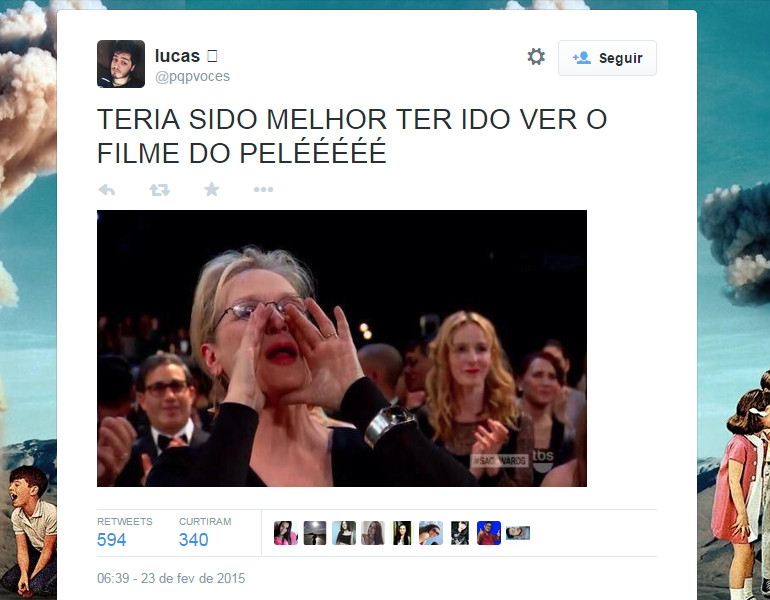Open the lucas display name link

pyautogui.click(x=177, y=56)
